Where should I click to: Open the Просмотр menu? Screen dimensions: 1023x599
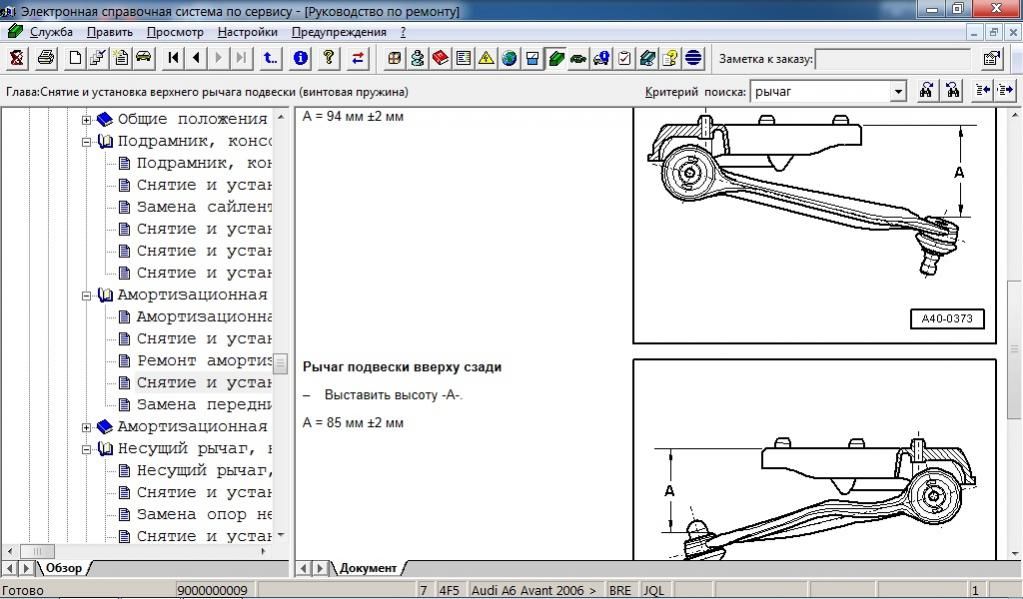(x=175, y=32)
